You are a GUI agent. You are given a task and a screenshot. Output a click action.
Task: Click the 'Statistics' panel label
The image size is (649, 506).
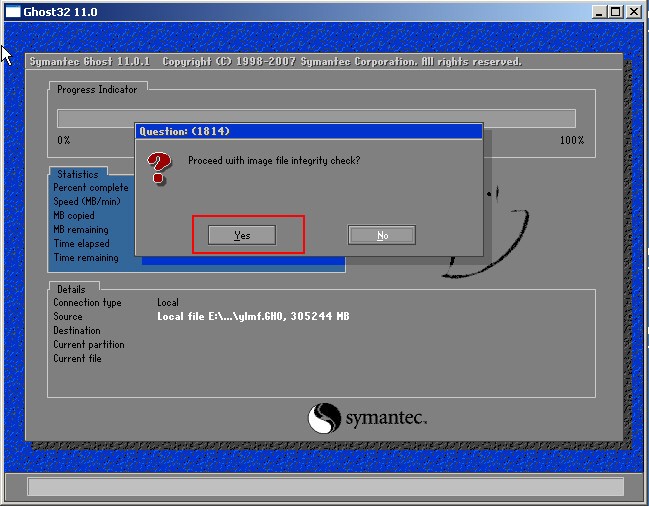pos(78,174)
